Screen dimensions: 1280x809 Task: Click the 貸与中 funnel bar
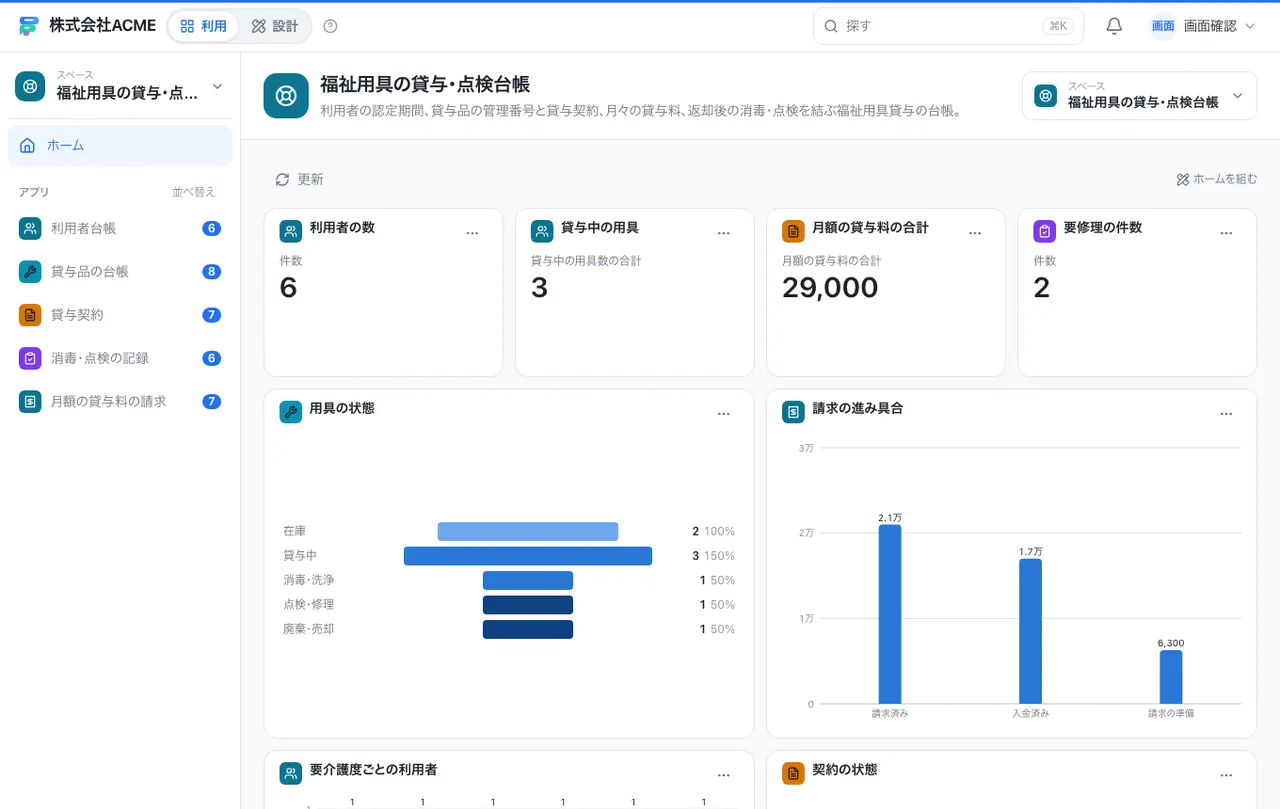[x=528, y=556]
